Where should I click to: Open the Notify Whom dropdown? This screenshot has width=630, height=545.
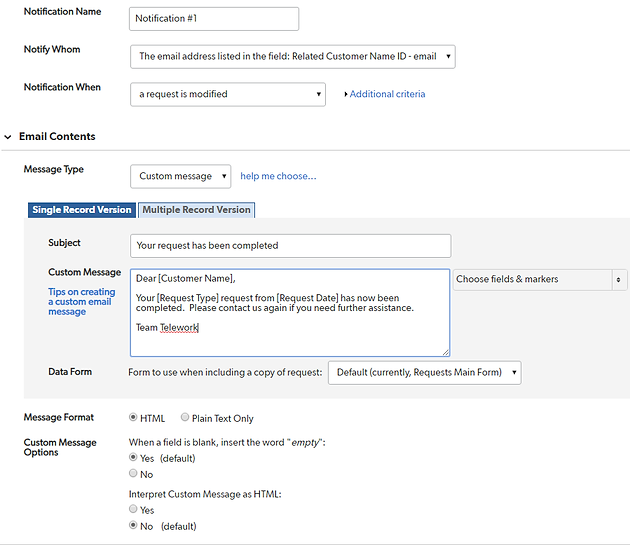pyautogui.click(x=292, y=57)
